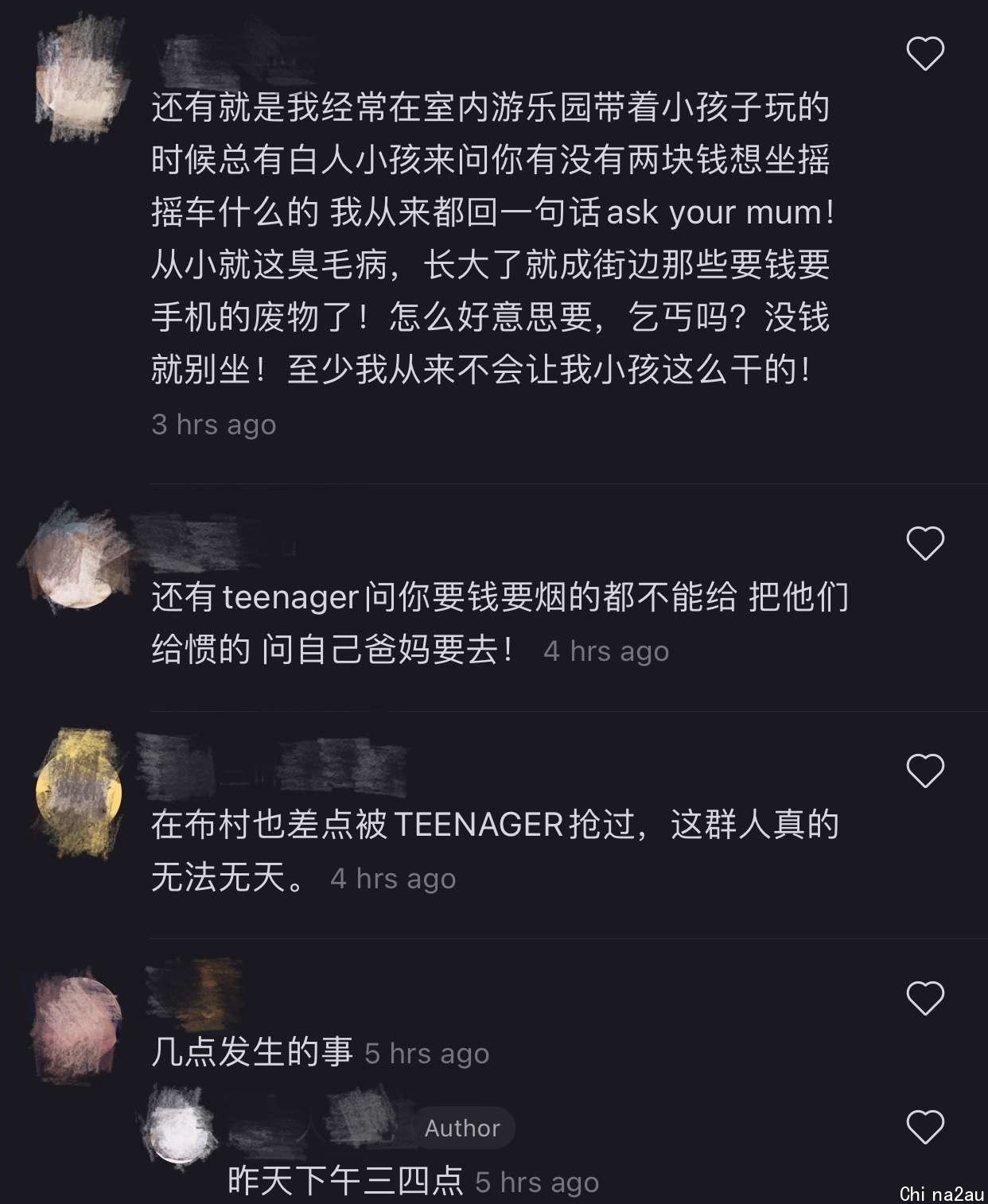Viewport: 988px width, 1204px height.
Task: Like the teenager asking money comment
Action: pyautogui.click(x=925, y=544)
